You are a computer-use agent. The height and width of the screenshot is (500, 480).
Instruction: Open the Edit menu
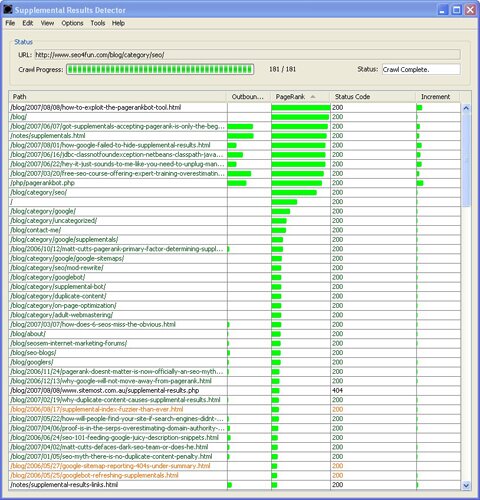click(x=27, y=23)
